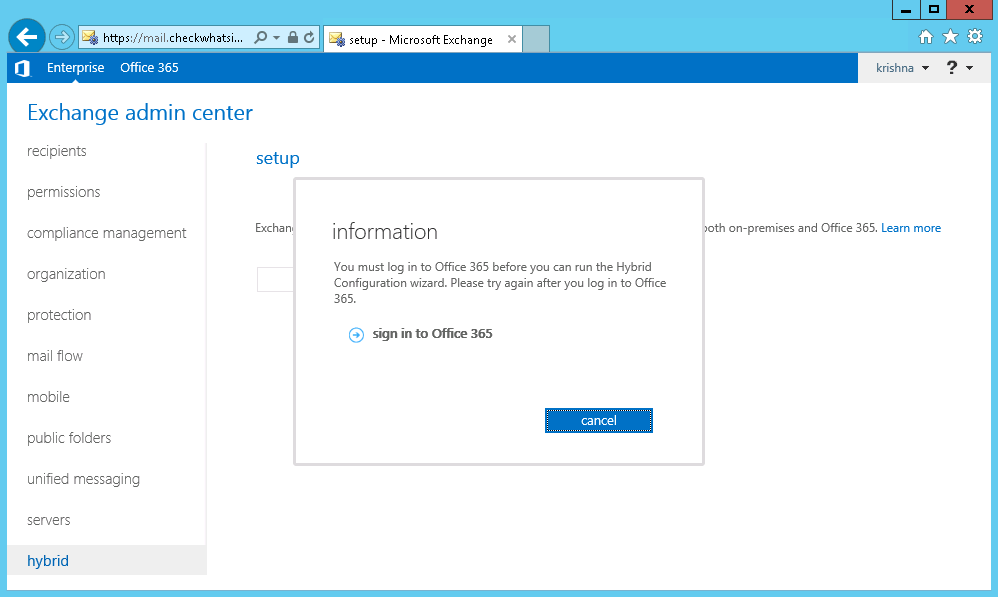The height and width of the screenshot is (597, 998).
Task: Open the krishna user dropdown
Action: coord(902,68)
